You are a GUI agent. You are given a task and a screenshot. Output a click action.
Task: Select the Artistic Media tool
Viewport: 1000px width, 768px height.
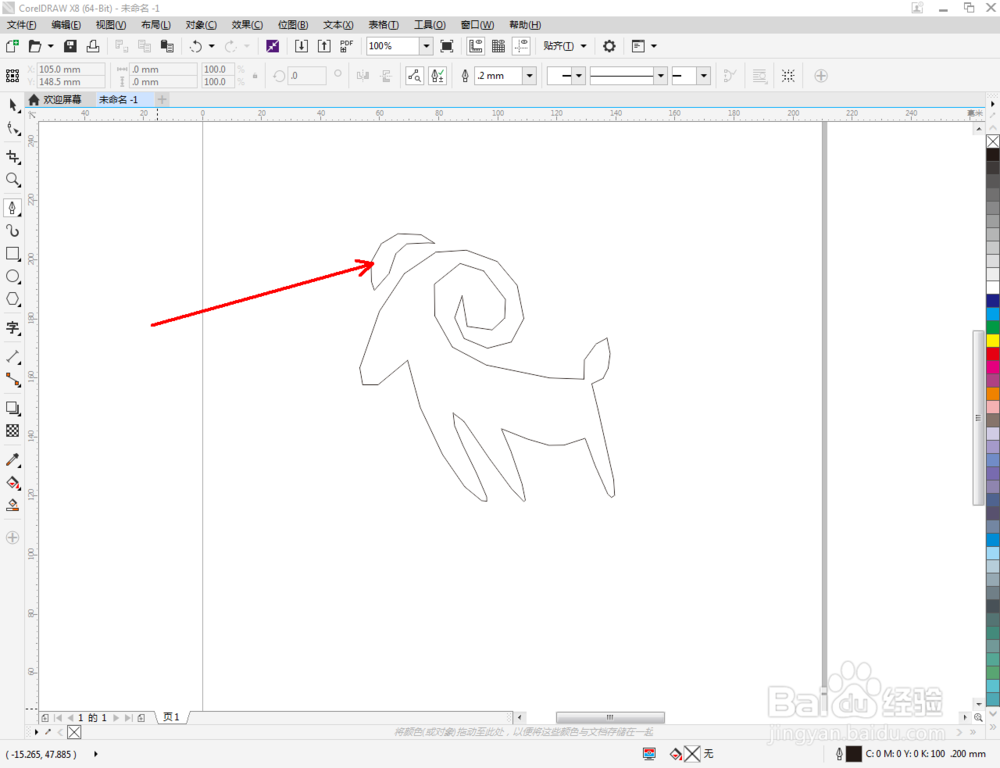pyautogui.click(x=13, y=230)
